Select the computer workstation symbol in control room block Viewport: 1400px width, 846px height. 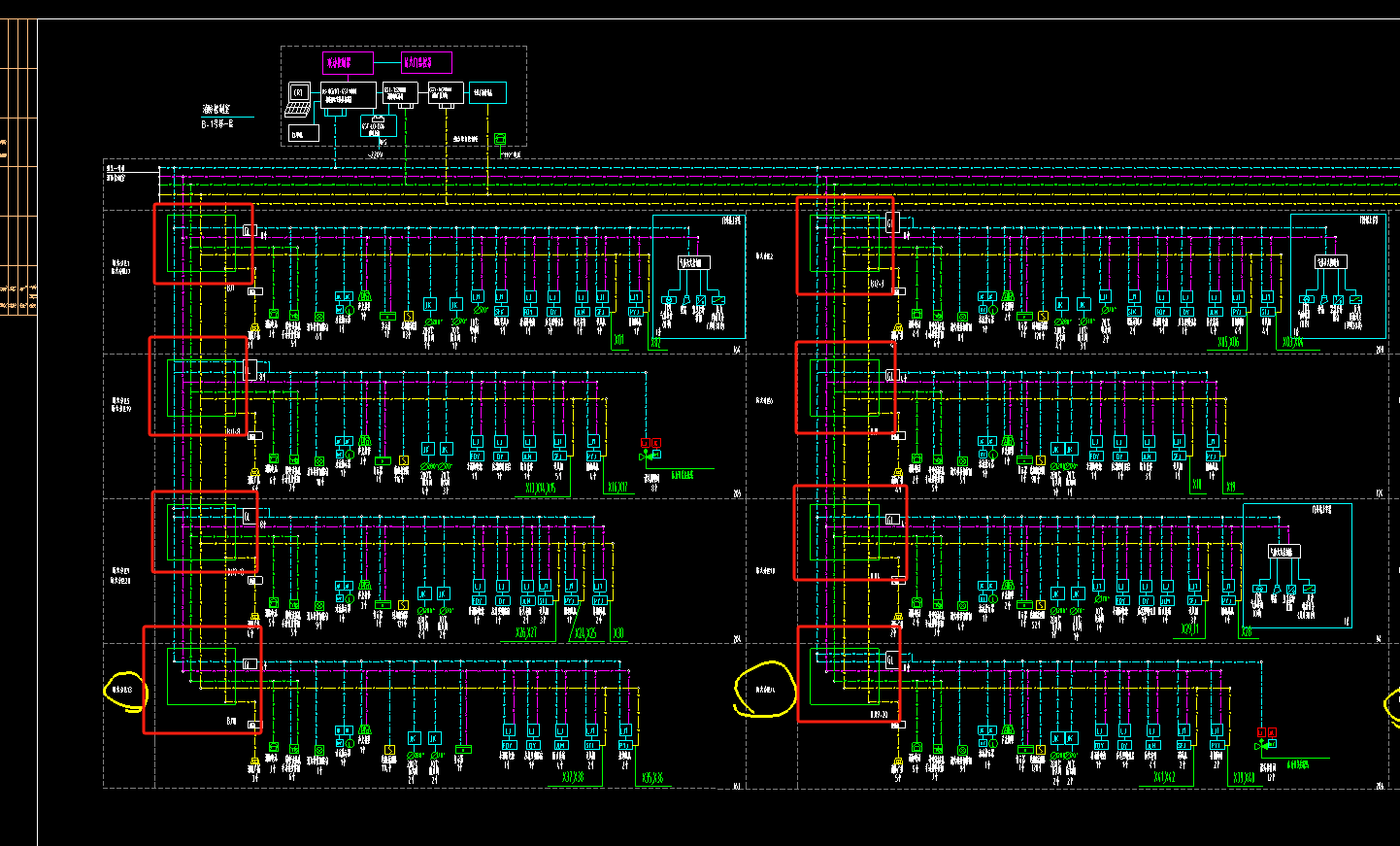click(x=298, y=99)
